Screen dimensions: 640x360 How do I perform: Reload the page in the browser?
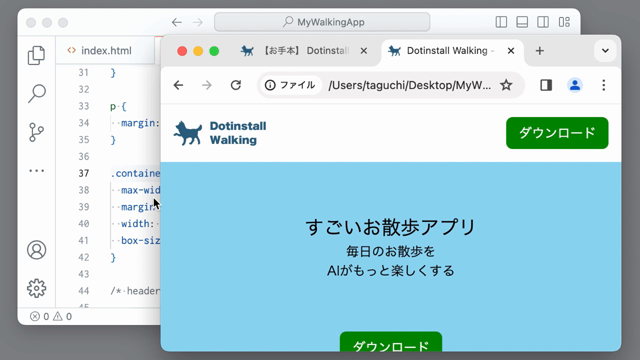tap(236, 85)
